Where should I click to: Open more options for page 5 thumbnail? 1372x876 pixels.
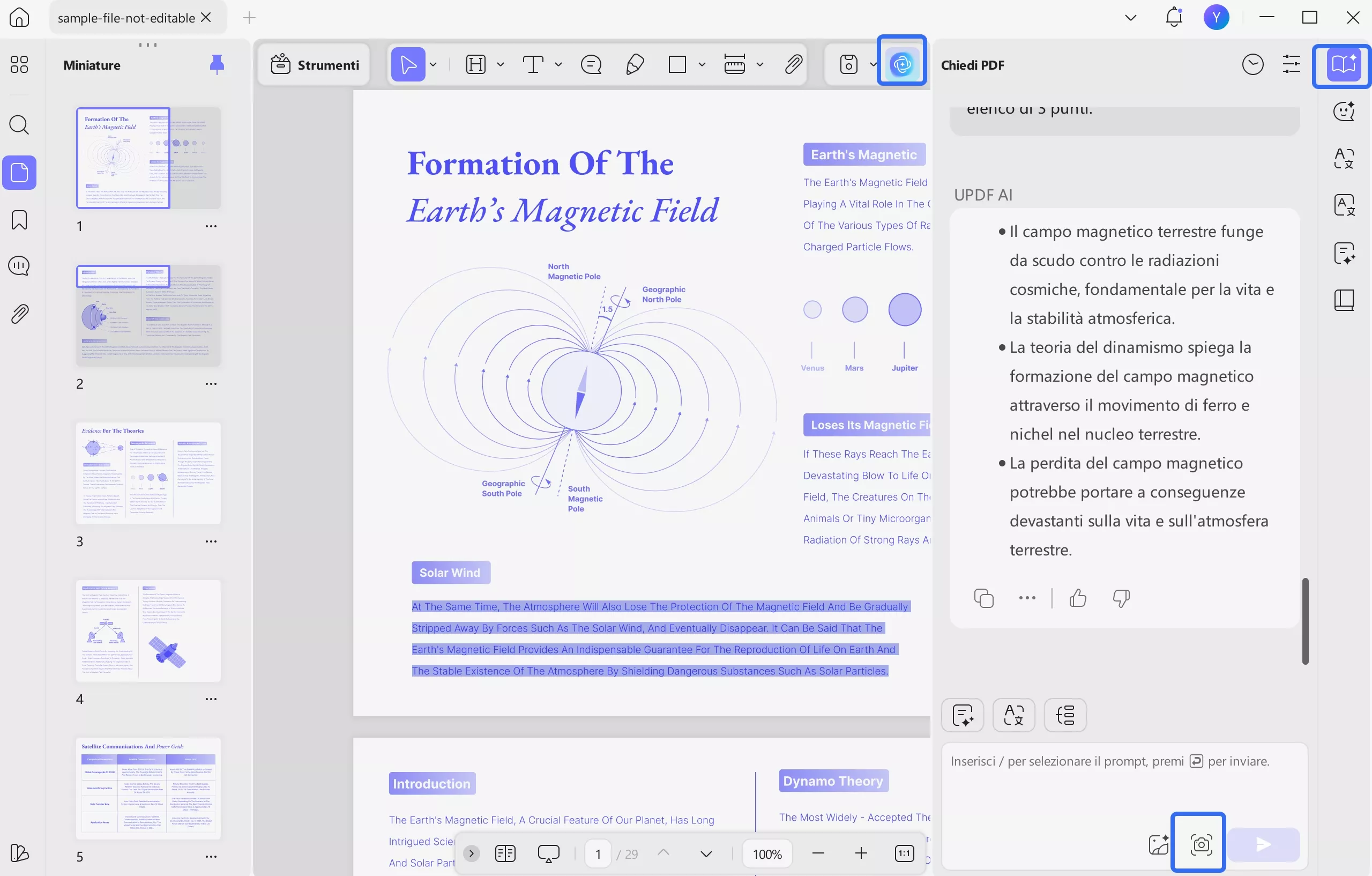(x=211, y=857)
